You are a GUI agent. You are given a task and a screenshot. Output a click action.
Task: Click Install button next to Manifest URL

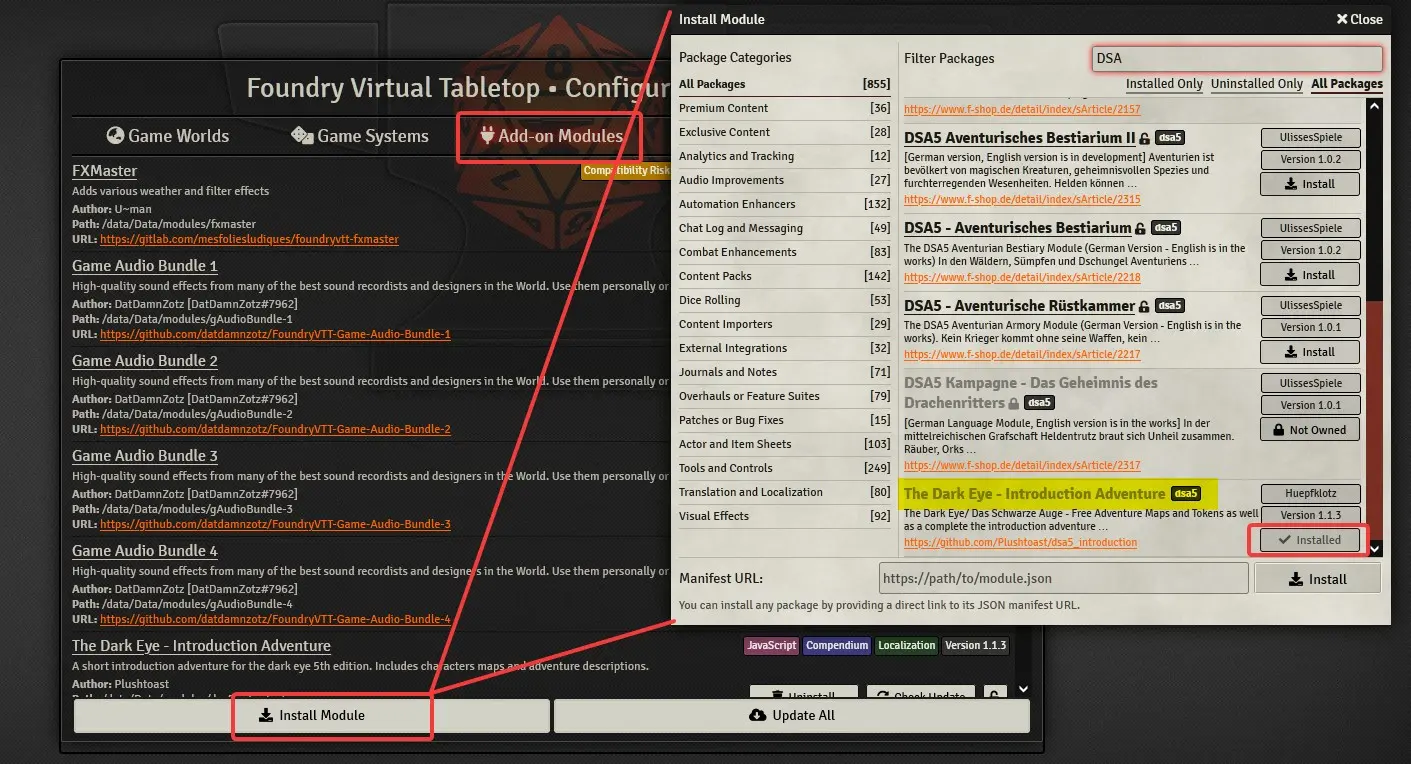[x=1317, y=579]
